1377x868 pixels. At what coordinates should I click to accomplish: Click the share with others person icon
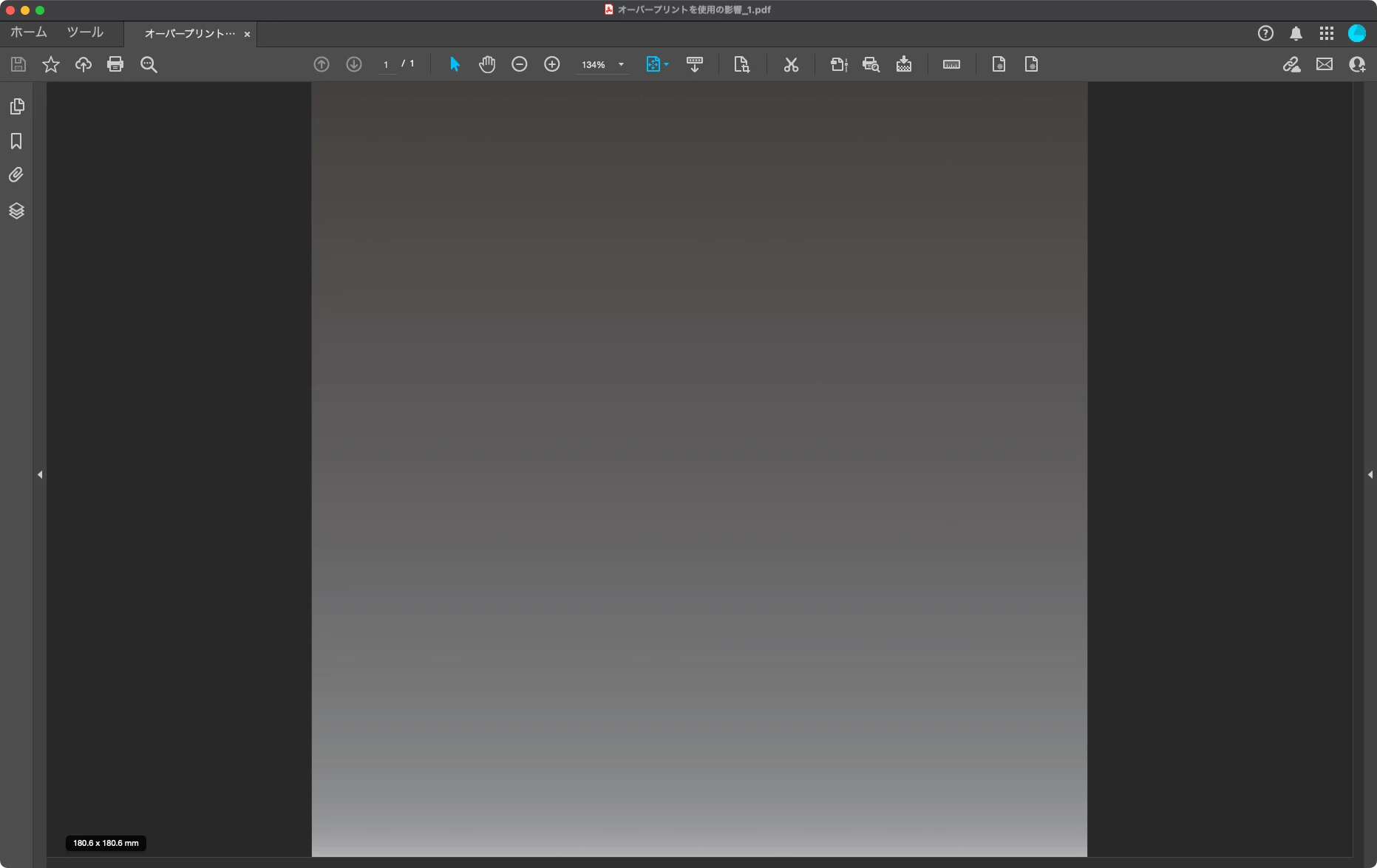tap(1357, 65)
